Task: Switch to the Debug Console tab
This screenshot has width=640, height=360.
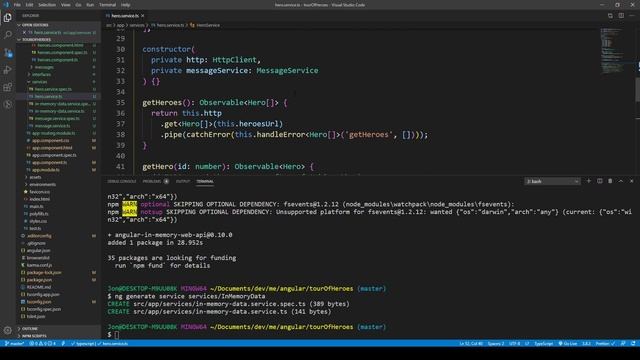Action: click(122, 181)
